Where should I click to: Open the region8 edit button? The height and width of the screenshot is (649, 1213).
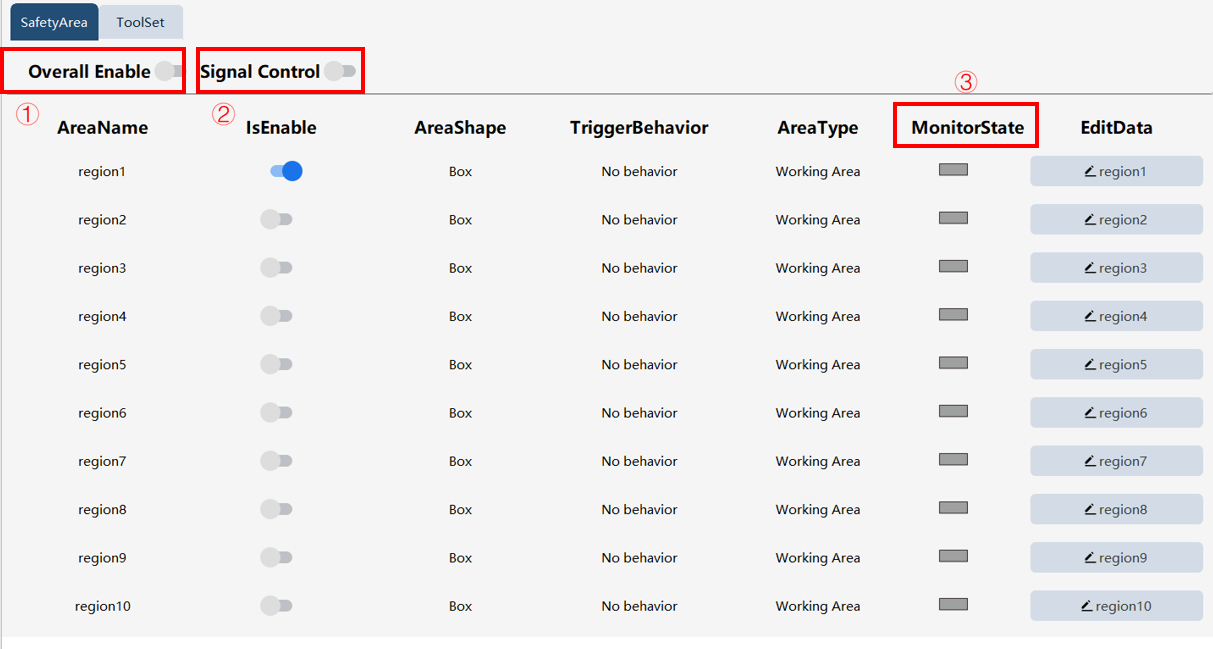pos(1116,509)
